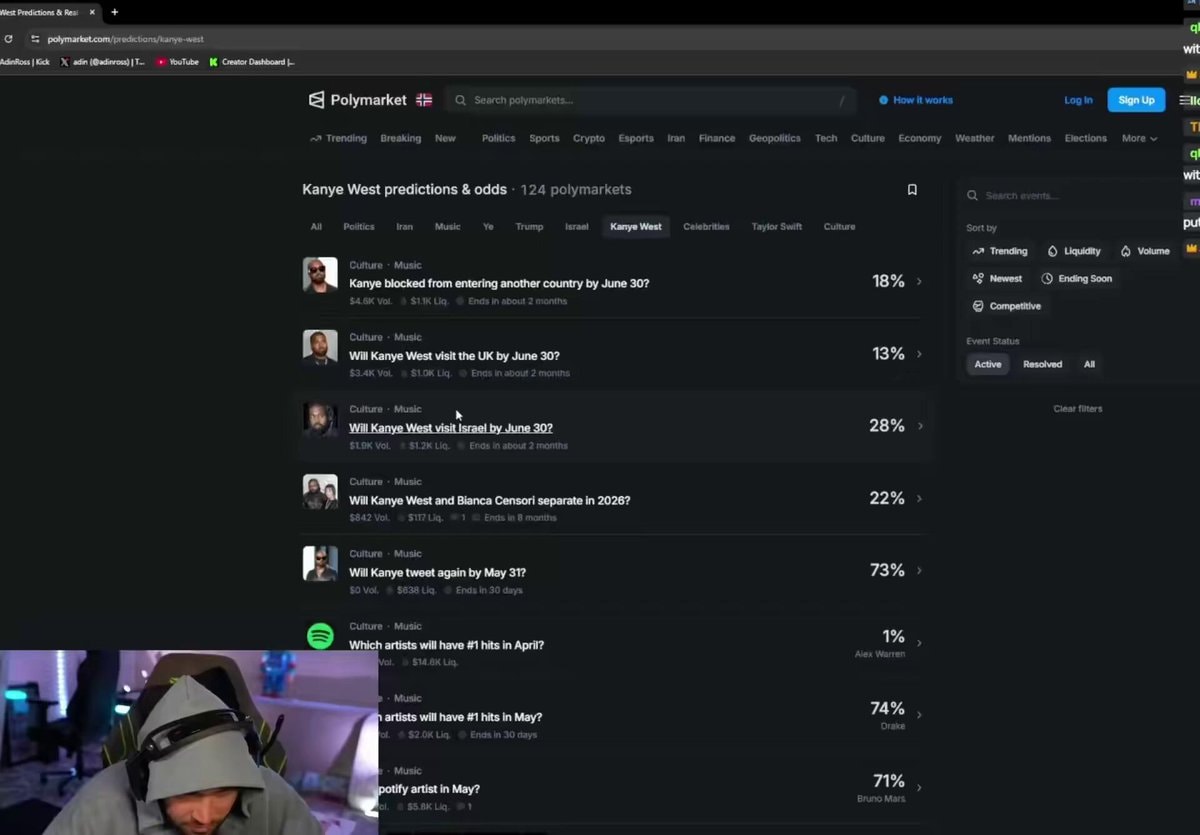Open a new browser tab with plus
This screenshot has height=835, width=1200.
point(114,12)
